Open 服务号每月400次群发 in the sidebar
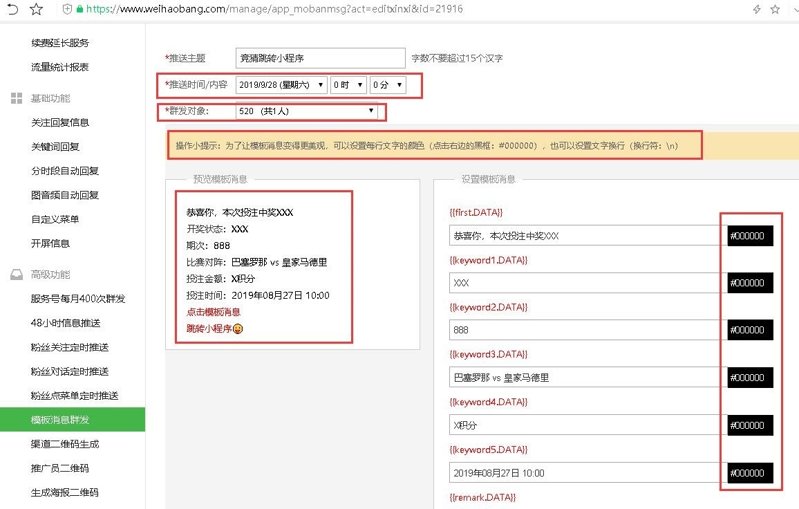Screen dimensions: 799x509 pyautogui.click(x=78, y=299)
